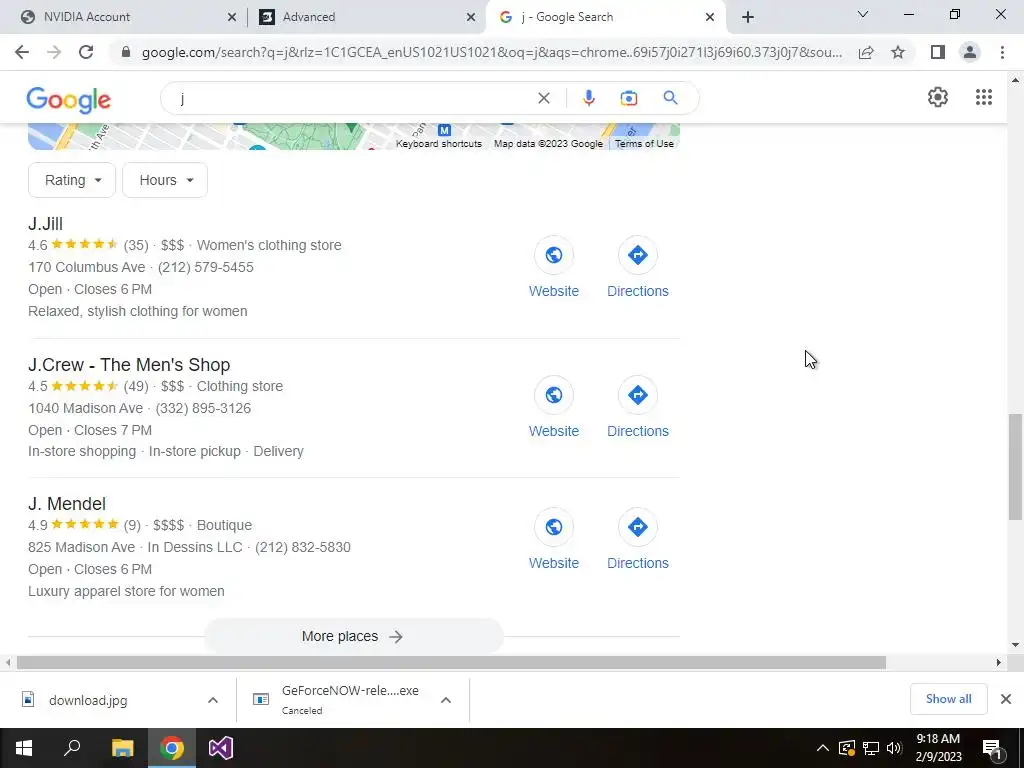This screenshot has width=1024, height=768.
Task: Expand the Rating filter dropdown
Action: pos(72,180)
